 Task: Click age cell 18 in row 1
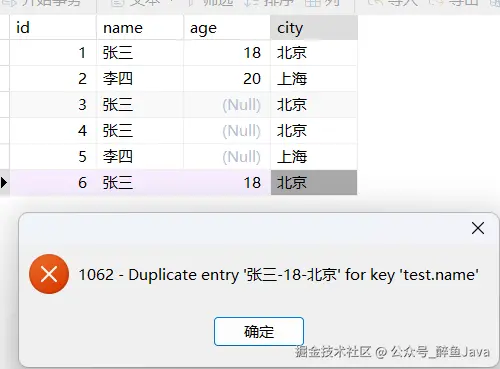point(227,53)
